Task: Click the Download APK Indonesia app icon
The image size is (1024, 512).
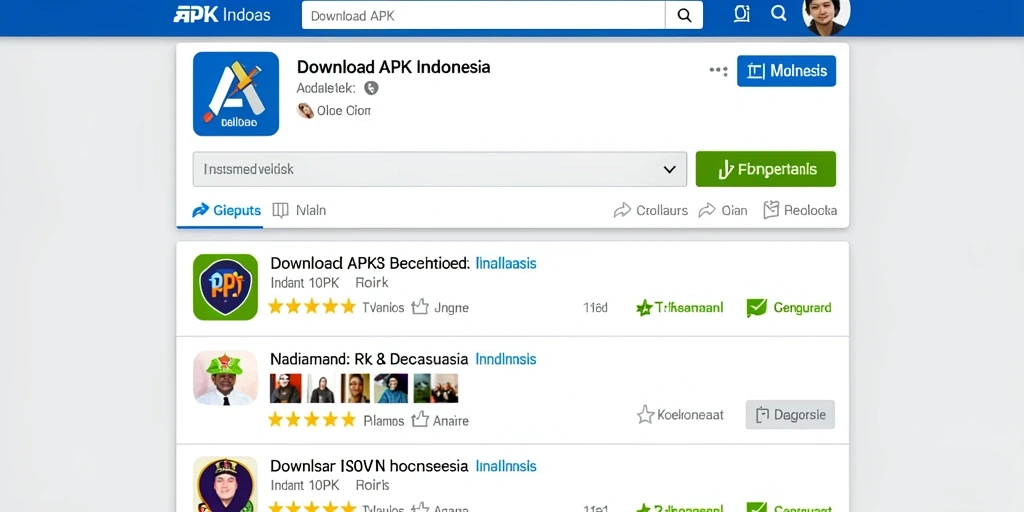Action: click(x=236, y=94)
